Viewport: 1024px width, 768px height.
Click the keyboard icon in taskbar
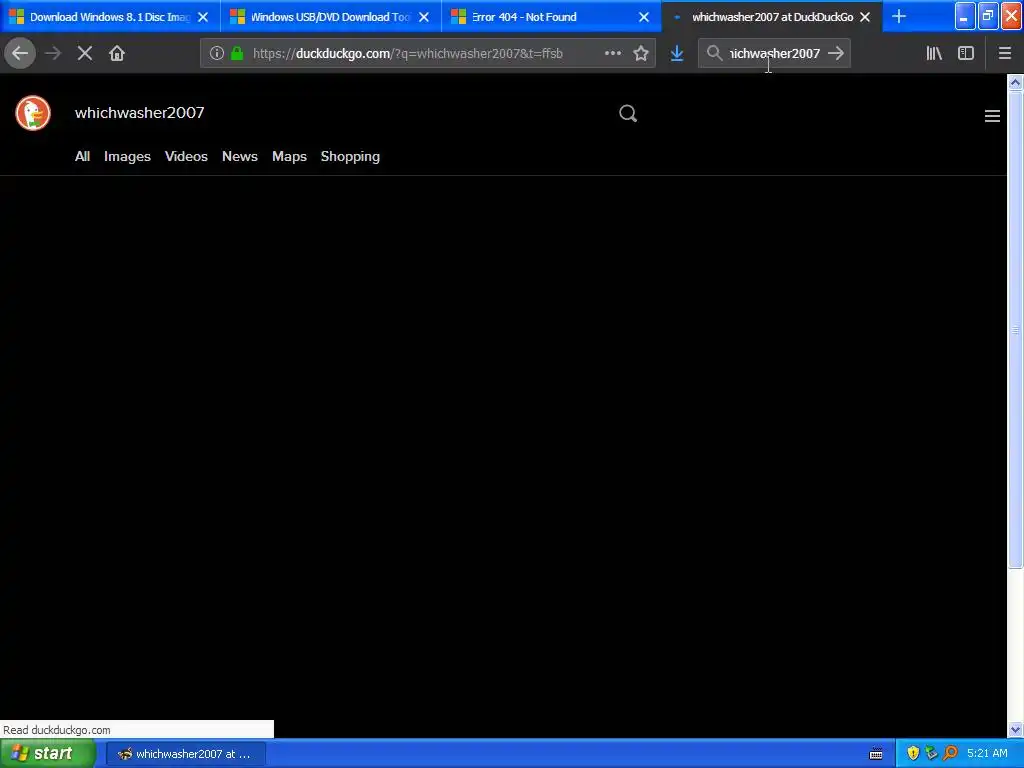876,754
